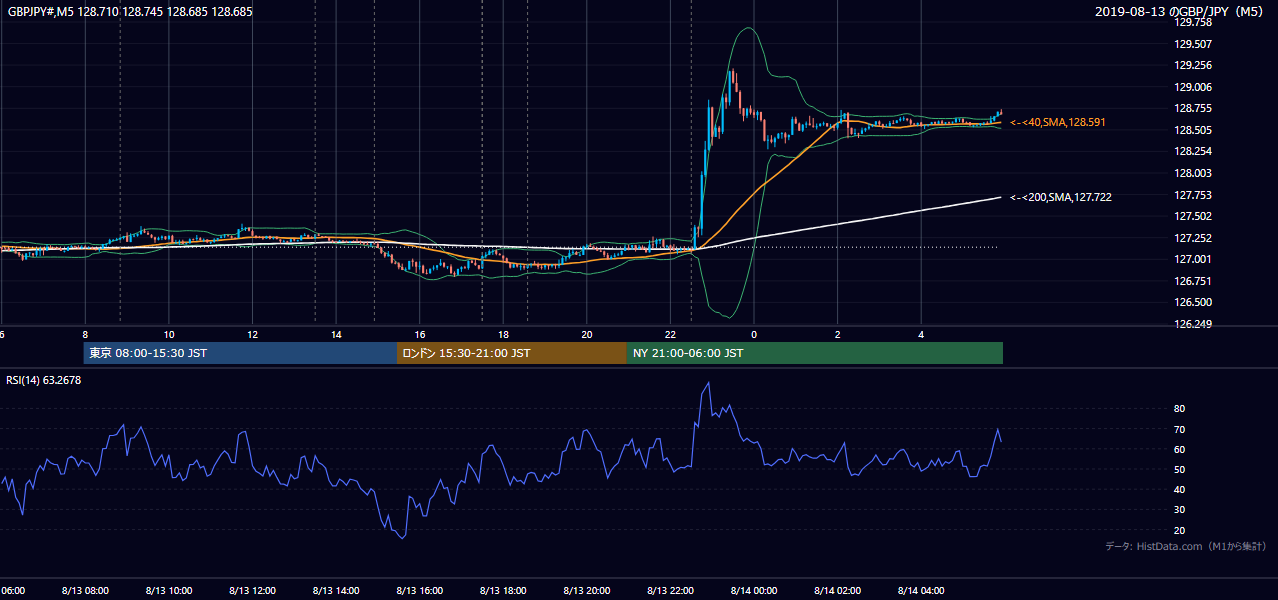Click price axis value 126.751
The width and height of the screenshot is (1278, 600).
(x=1194, y=281)
